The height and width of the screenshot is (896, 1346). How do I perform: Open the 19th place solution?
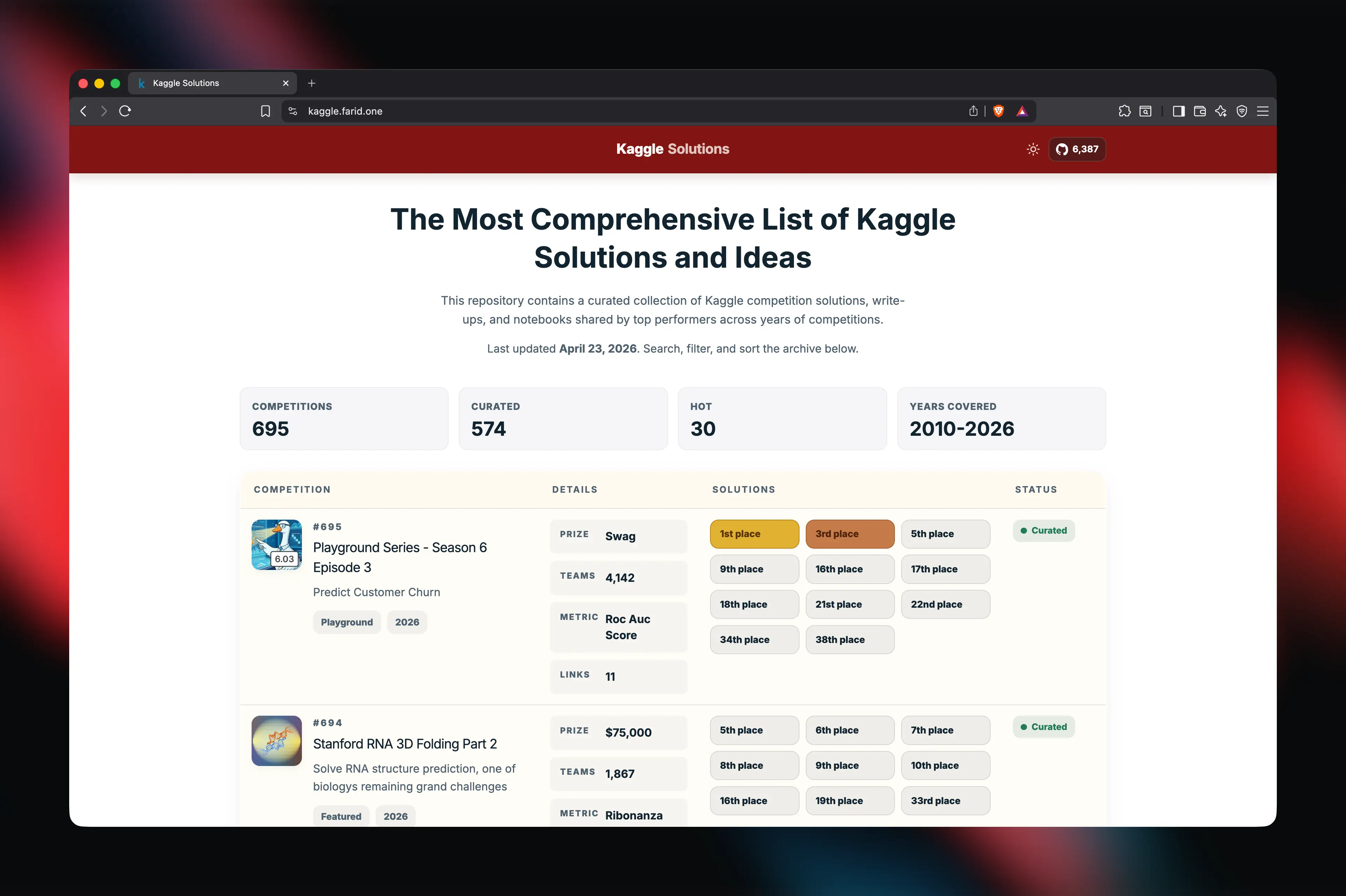pos(850,801)
